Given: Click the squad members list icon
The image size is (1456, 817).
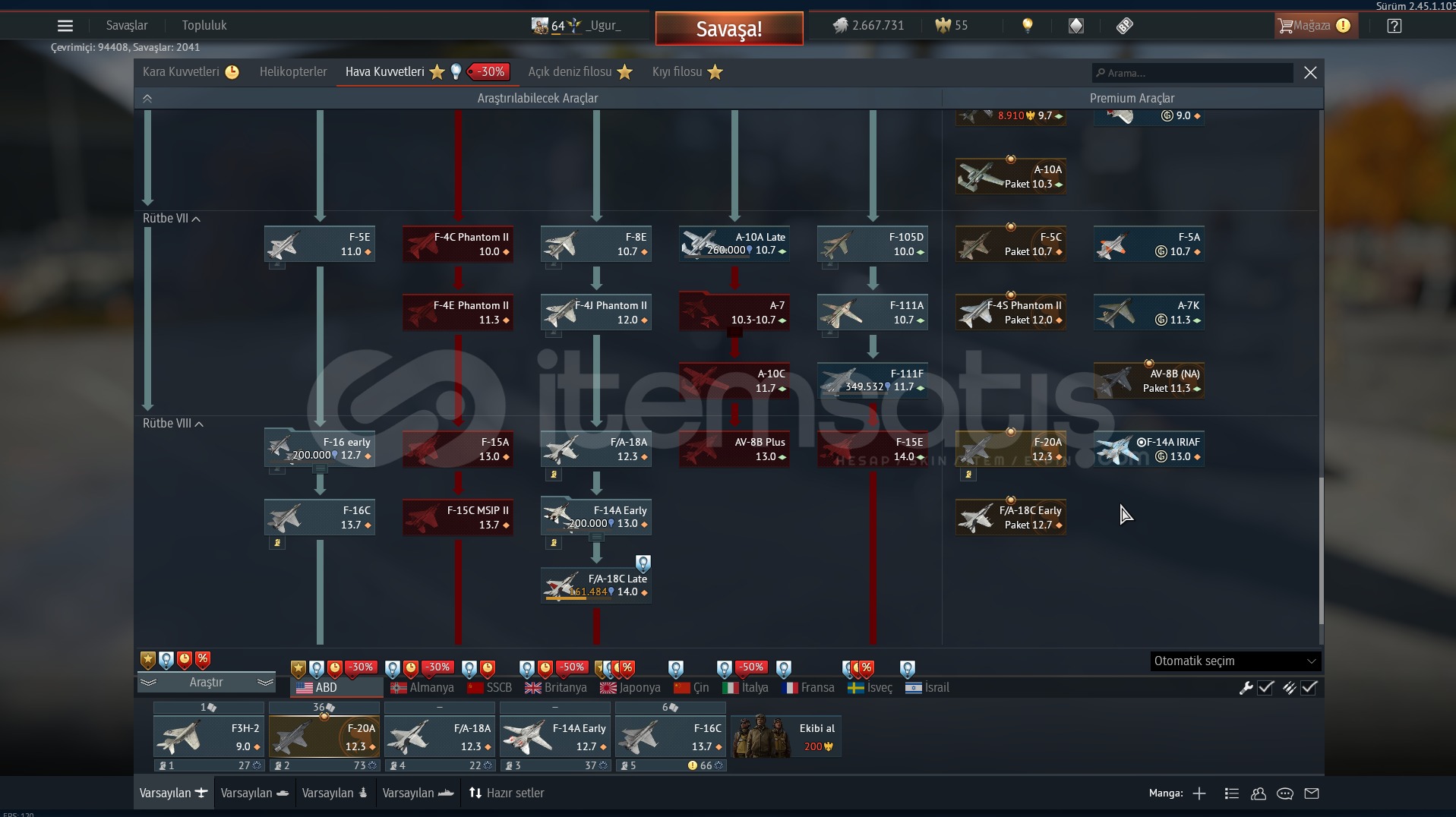Looking at the screenshot, I should click(x=1231, y=793).
